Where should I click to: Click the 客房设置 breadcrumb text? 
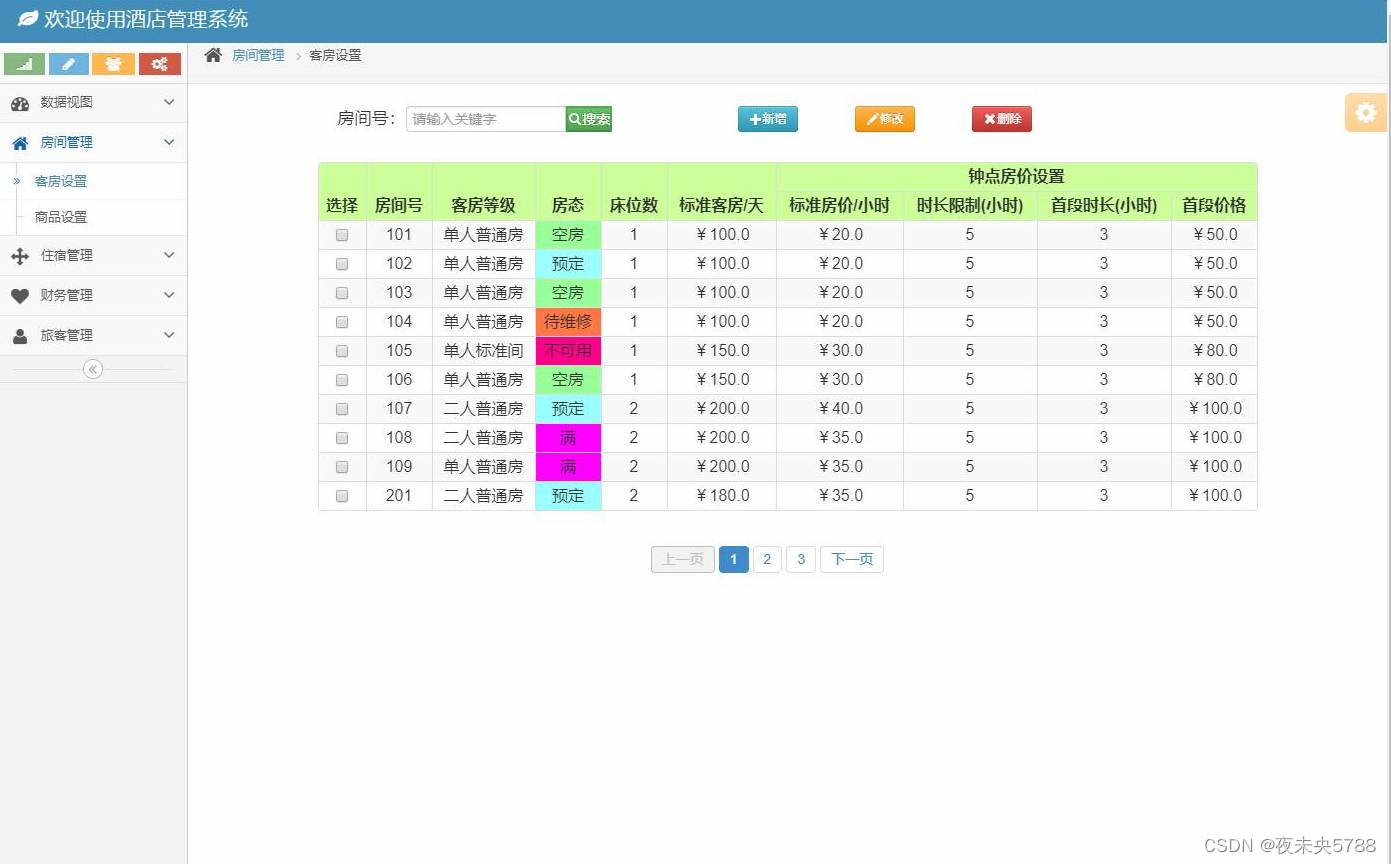pos(335,55)
